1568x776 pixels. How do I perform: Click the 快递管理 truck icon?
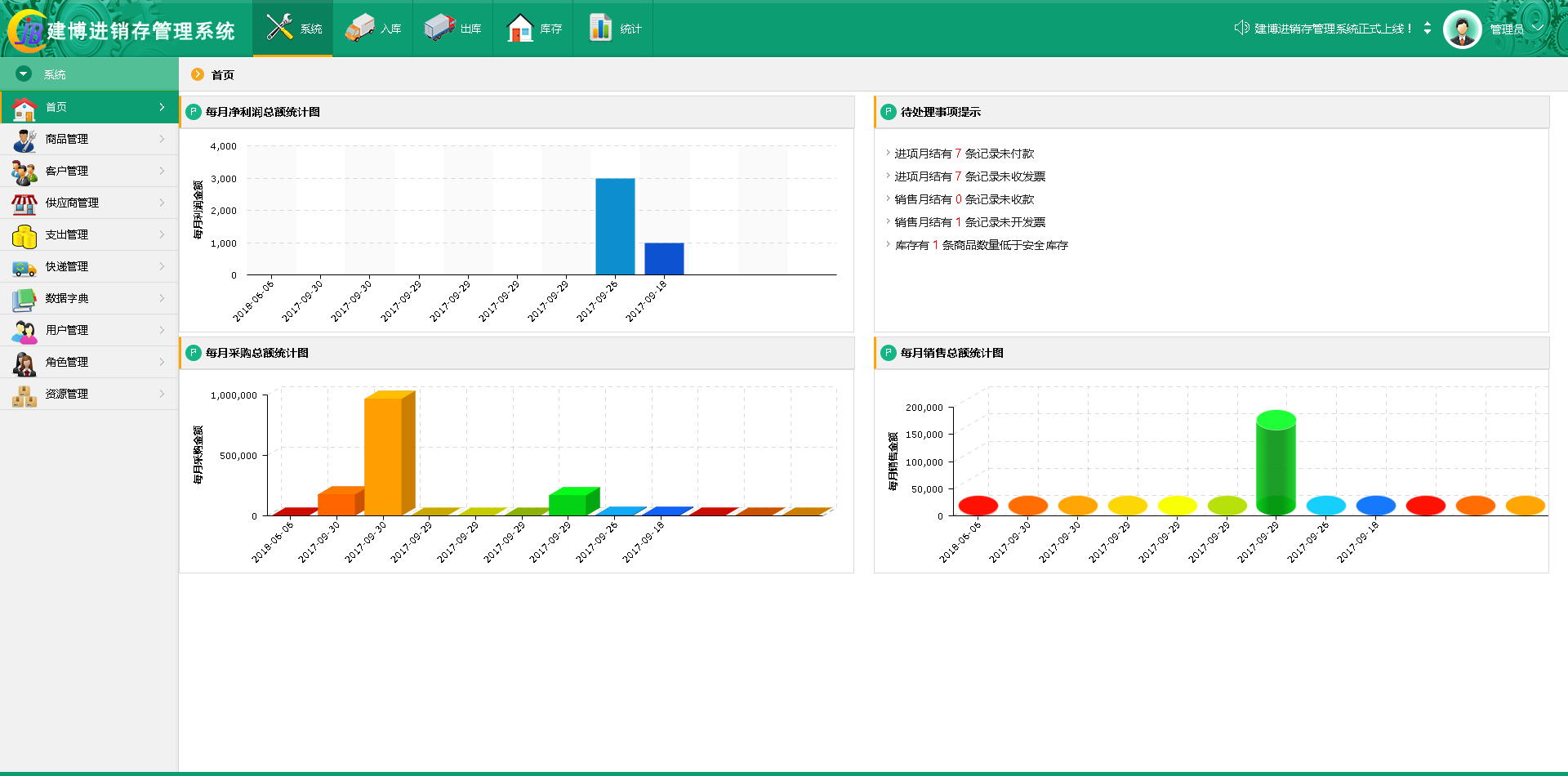point(24,267)
